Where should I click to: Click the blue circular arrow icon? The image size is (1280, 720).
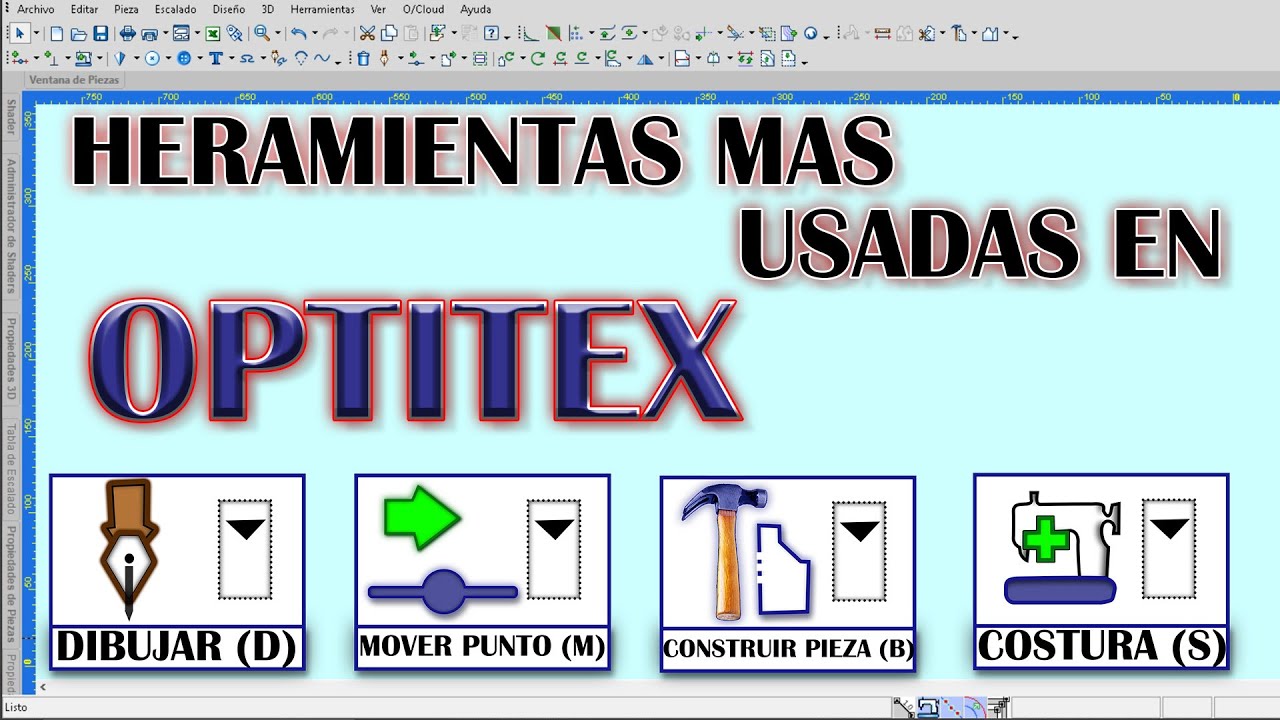pos(811,33)
